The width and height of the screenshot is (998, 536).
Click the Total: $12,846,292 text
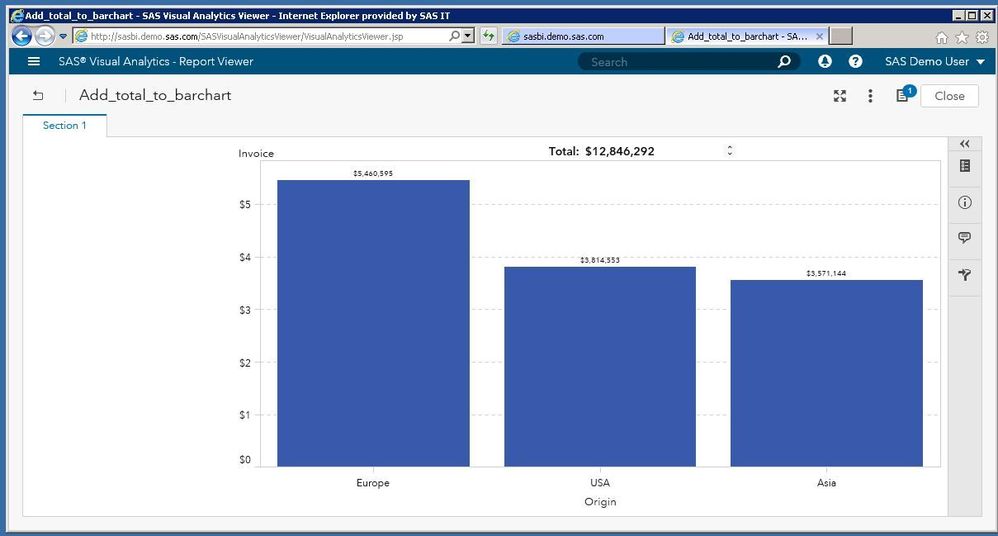point(601,152)
